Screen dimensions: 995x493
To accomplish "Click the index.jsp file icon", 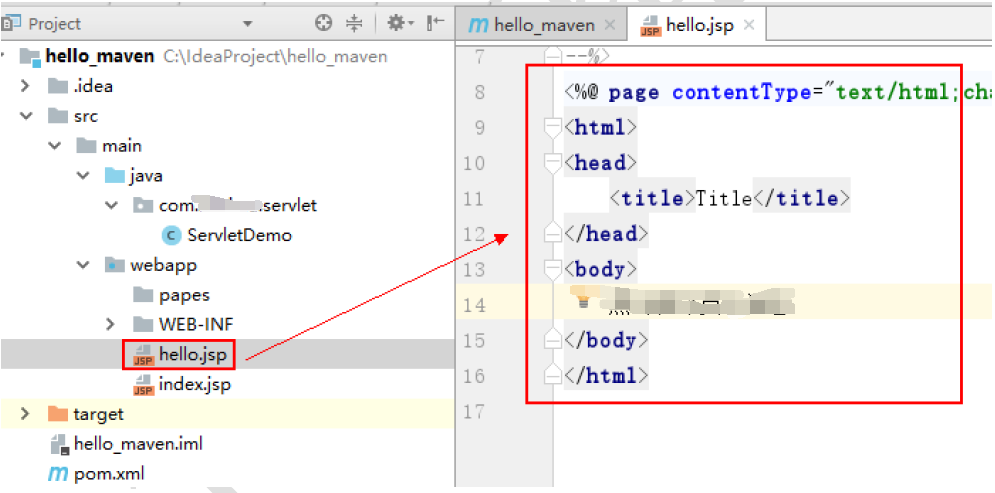I will (143, 385).
